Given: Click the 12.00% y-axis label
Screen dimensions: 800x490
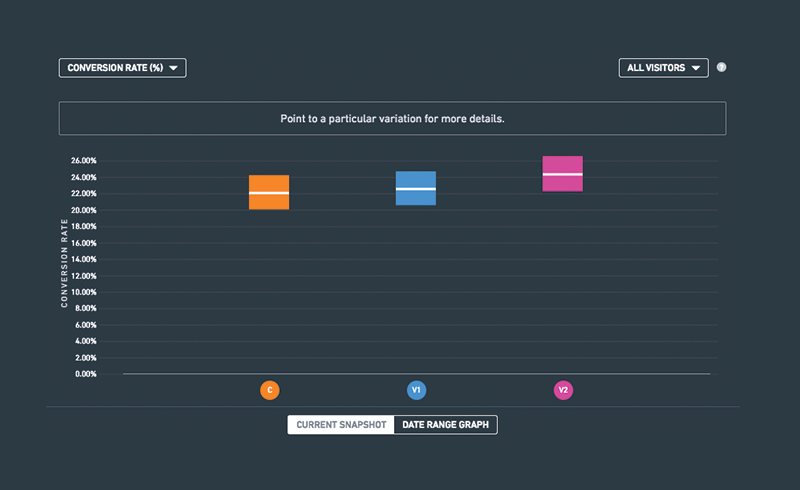Looking at the screenshot, I should click(x=82, y=276).
